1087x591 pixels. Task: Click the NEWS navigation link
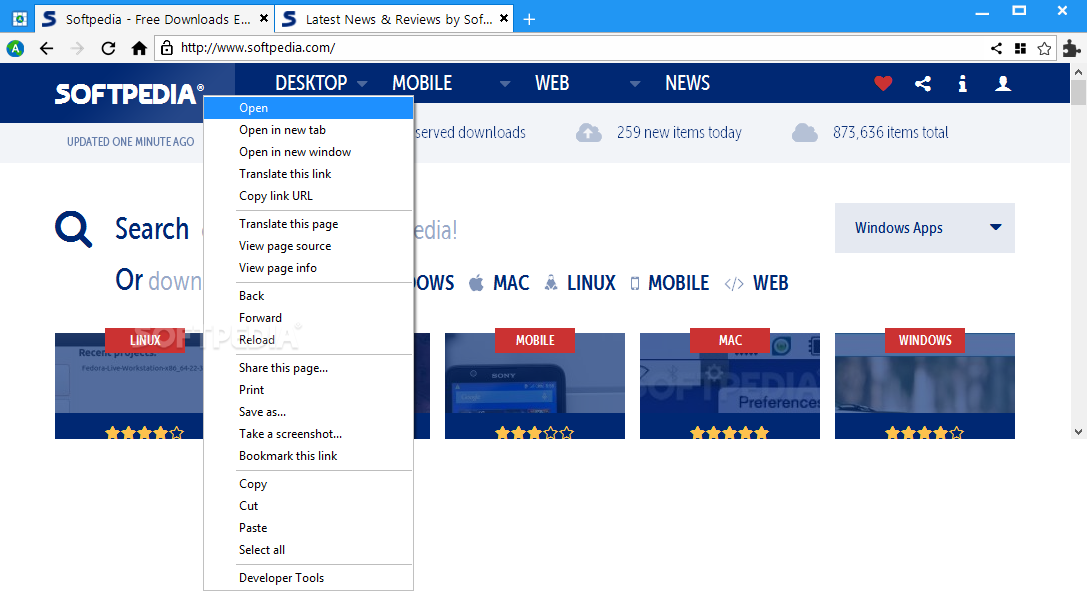coord(687,83)
